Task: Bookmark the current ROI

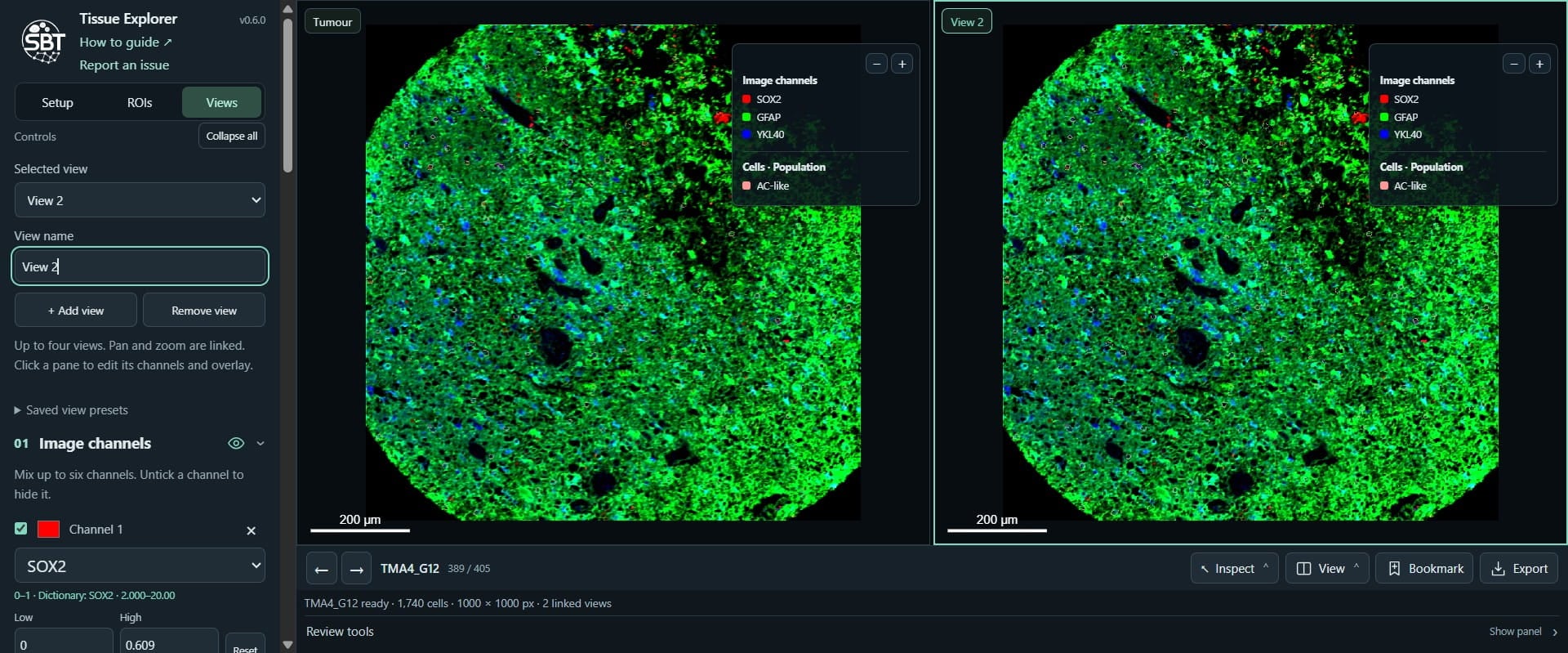Action: tap(1425, 568)
